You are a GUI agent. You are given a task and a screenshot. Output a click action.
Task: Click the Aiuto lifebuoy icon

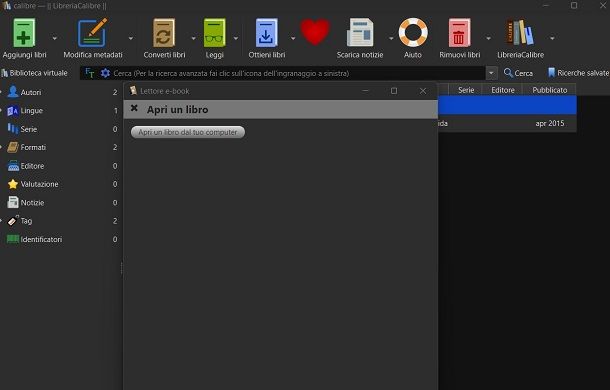[413, 33]
